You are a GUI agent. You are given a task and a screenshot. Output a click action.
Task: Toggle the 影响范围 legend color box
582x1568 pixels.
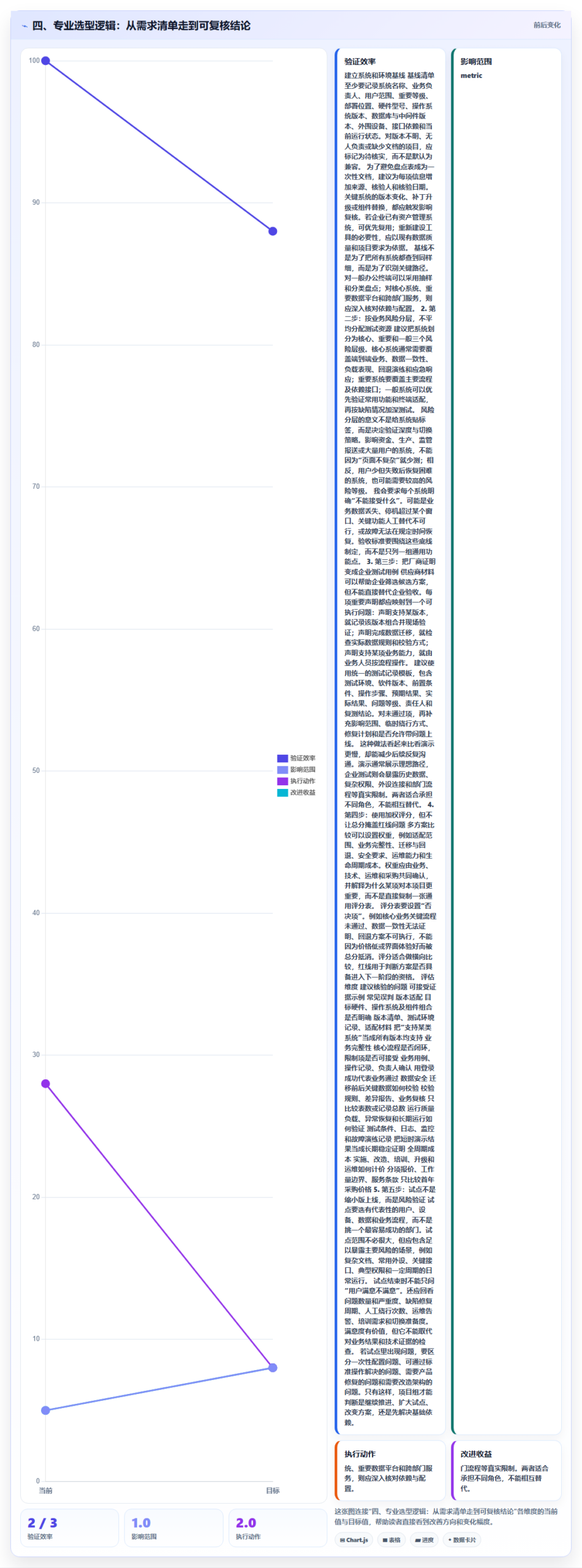pos(282,770)
